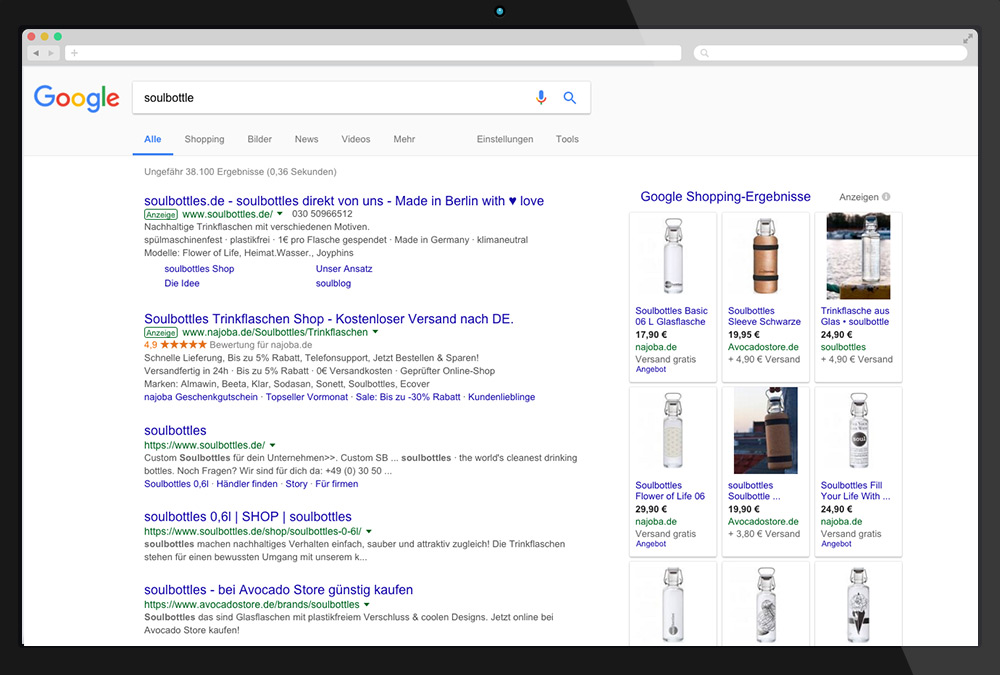1000x675 pixels.
Task: Click 'soulbottles Soulbottle ...' product photo
Action: pyautogui.click(x=765, y=431)
